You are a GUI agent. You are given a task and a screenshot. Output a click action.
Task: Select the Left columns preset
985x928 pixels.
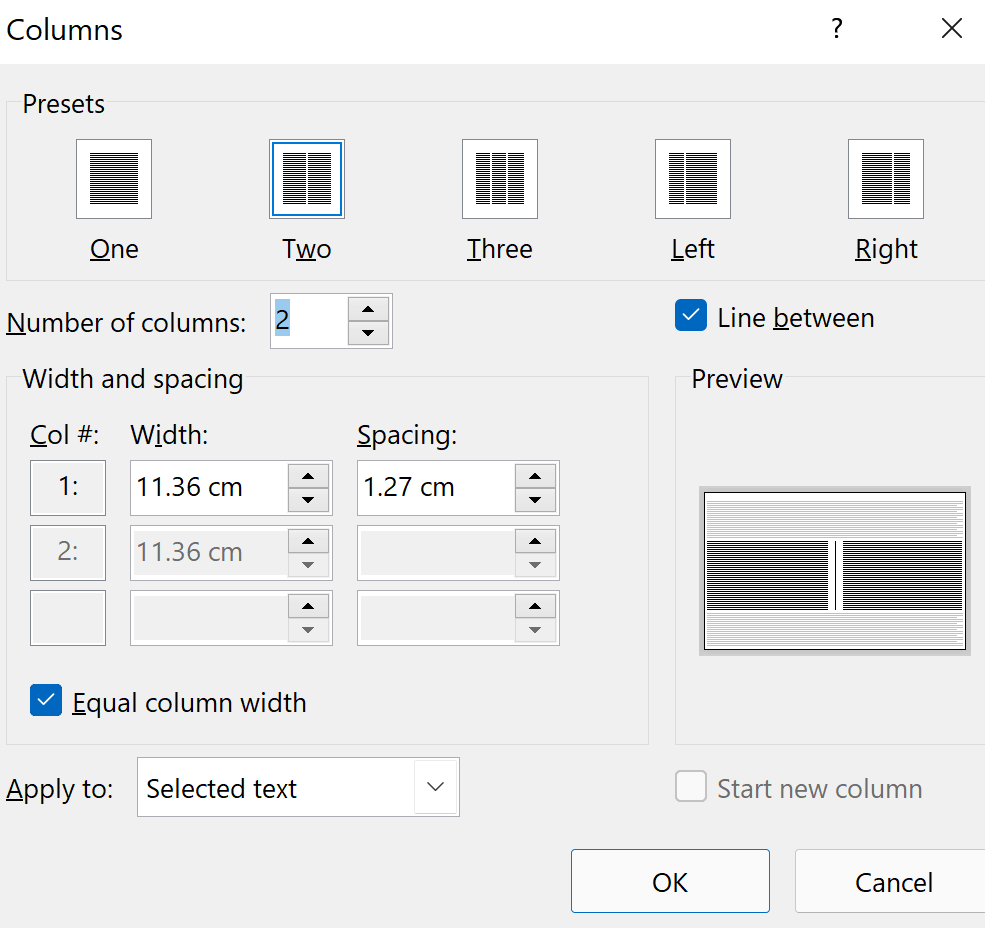coord(692,180)
